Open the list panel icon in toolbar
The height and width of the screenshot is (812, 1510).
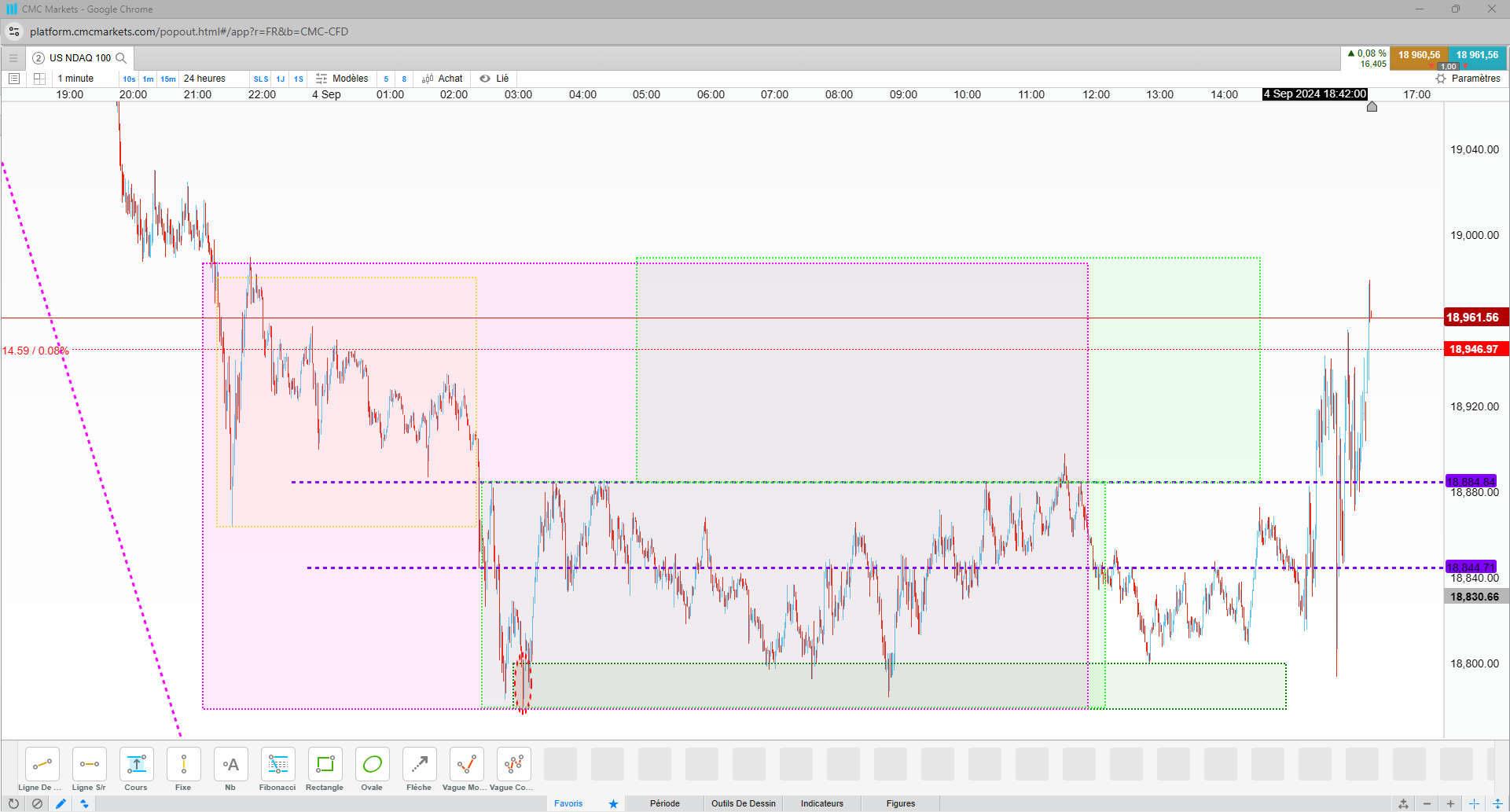click(x=13, y=79)
